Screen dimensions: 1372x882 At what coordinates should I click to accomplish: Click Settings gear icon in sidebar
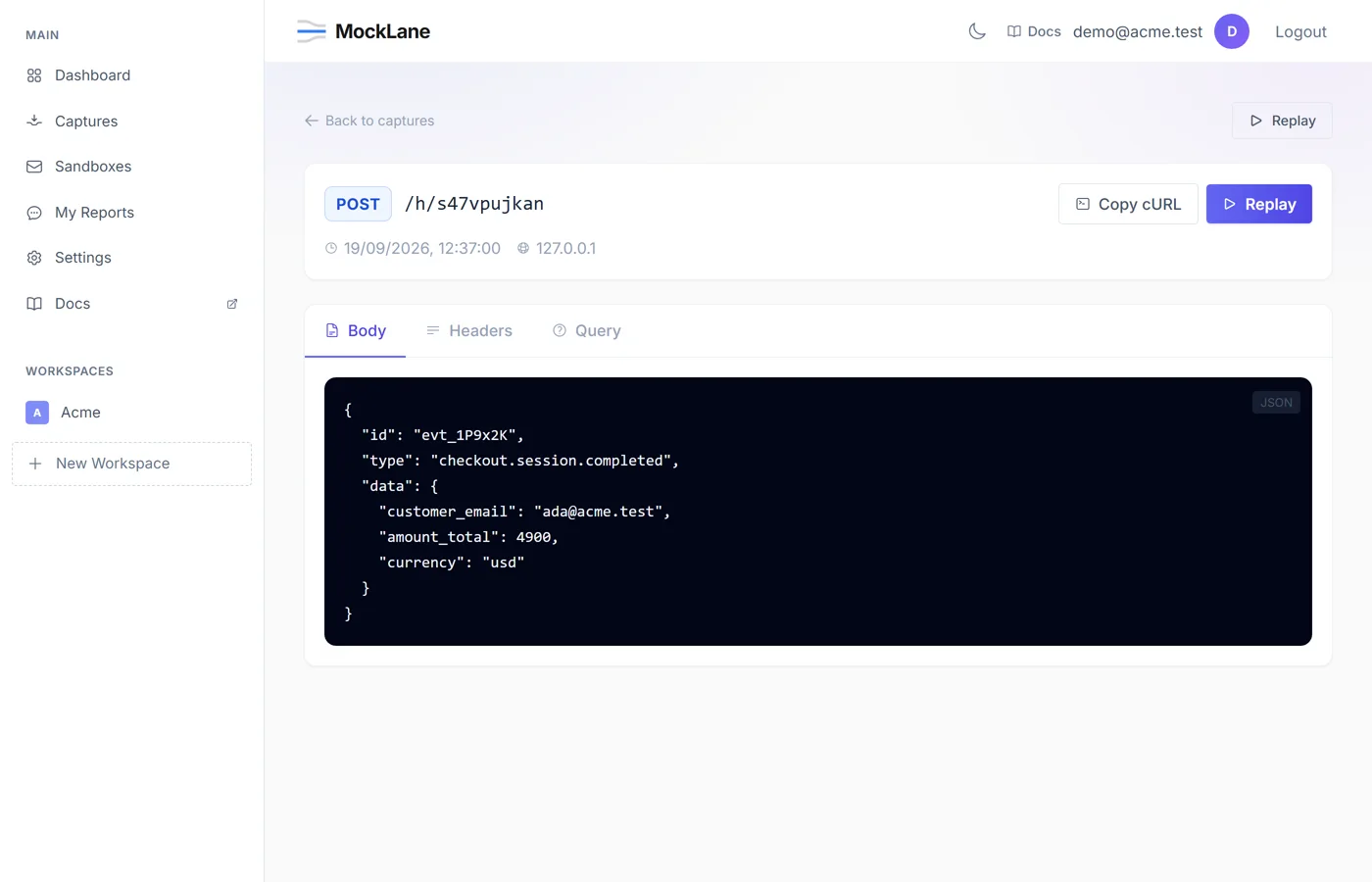pyautogui.click(x=34, y=258)
